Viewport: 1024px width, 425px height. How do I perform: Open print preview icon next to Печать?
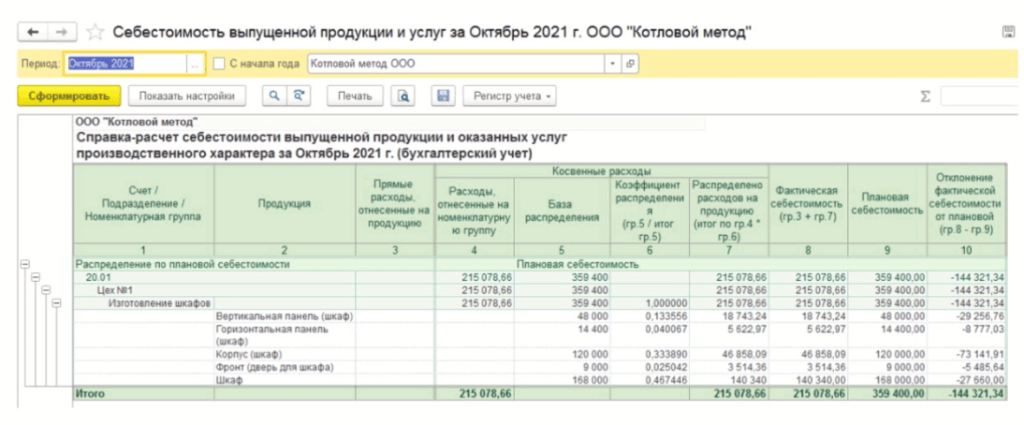point(403,96)
